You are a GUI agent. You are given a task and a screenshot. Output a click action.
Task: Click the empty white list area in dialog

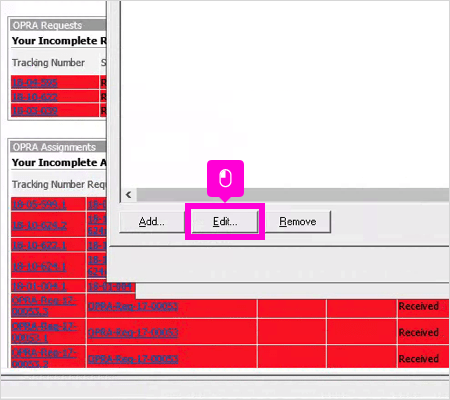(x=284, y=93)
